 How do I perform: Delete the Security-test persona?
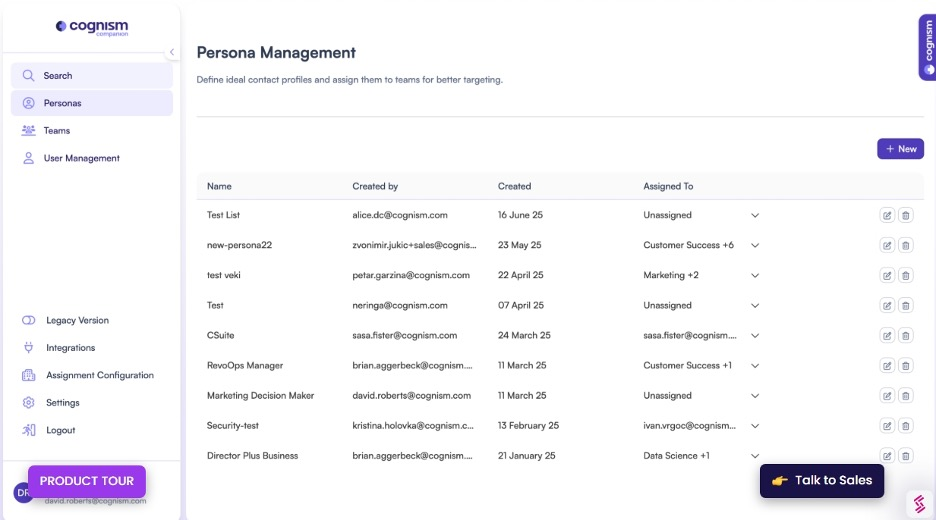[906, 426]
